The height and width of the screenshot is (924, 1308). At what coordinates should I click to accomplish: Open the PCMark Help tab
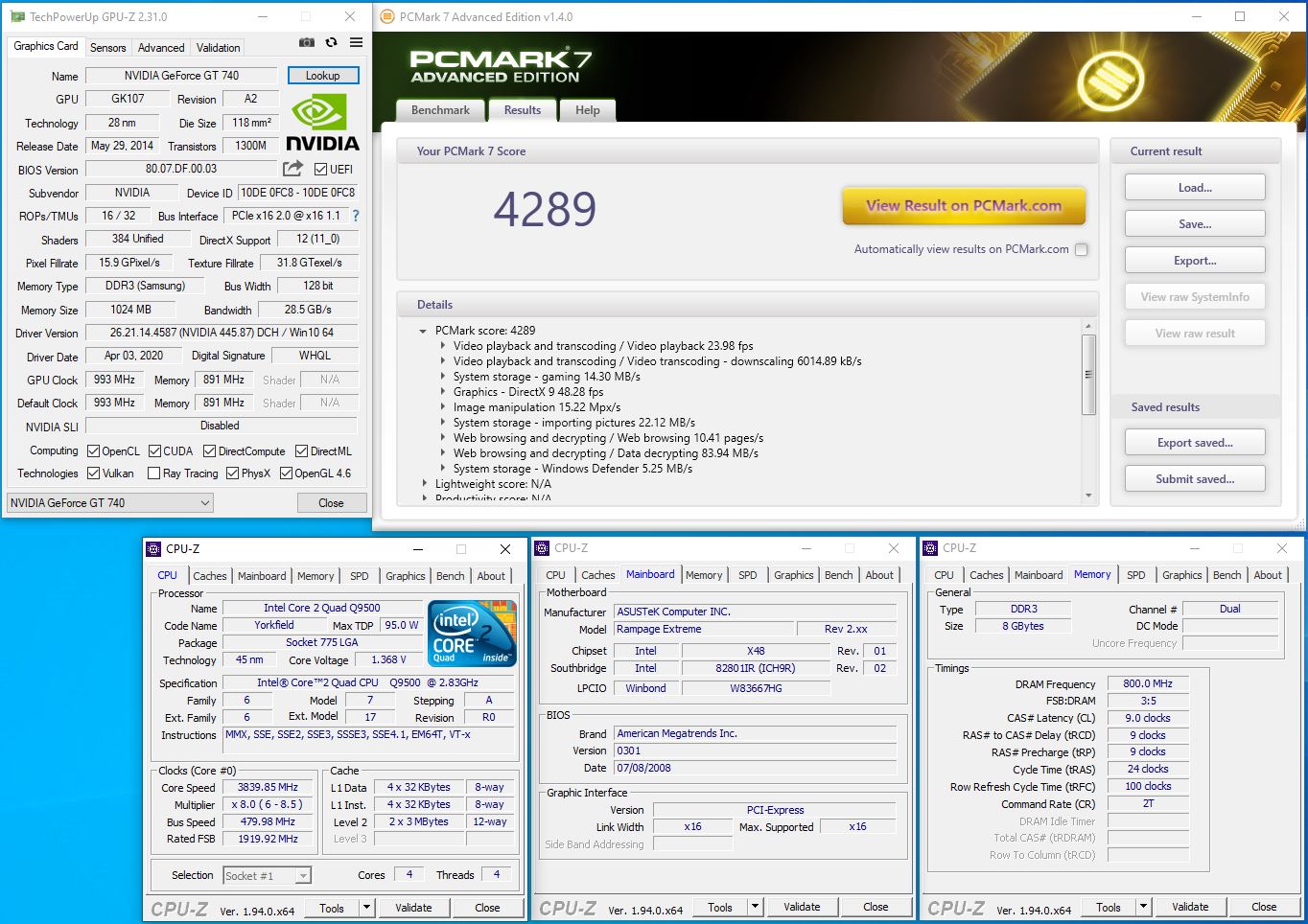click(x=588, y=110)
